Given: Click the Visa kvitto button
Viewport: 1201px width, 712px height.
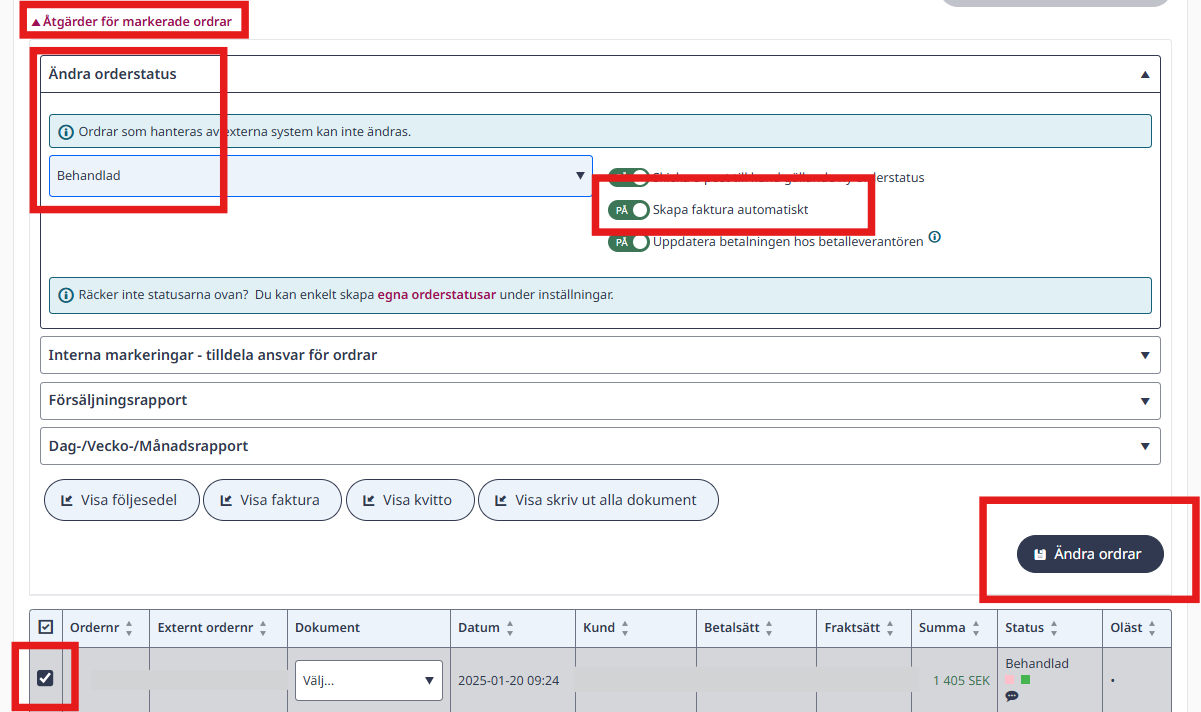Looking at the screenshot, I should (410, 500).
